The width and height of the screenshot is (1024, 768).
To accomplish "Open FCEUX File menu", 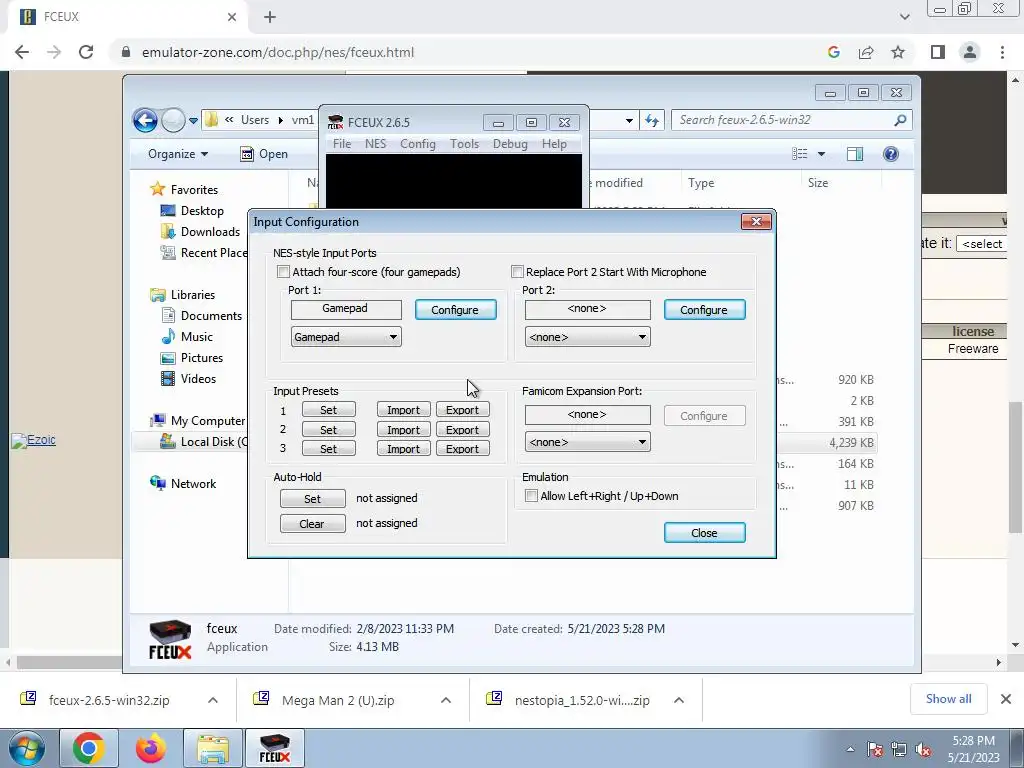I will click(x=342, y=144).
